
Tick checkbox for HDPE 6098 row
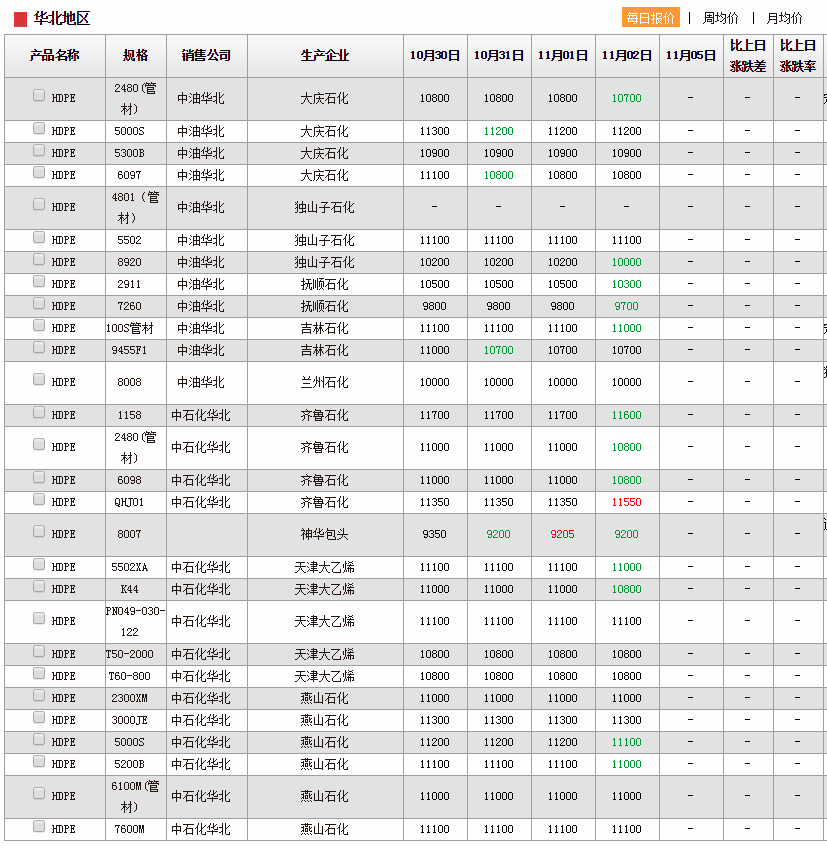coord(39,478)
